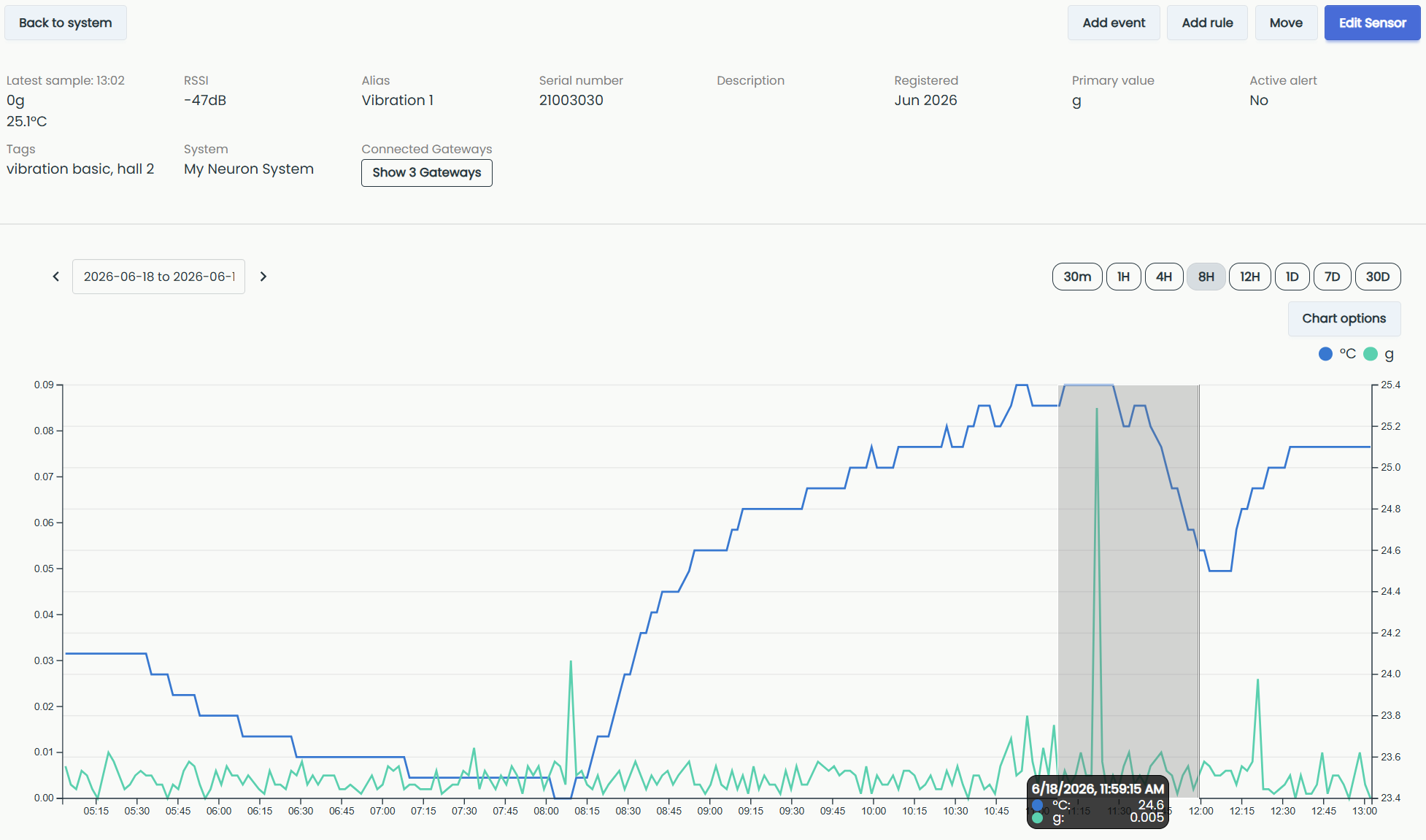This screenshot has height=840, width=1426.
Task: Select the 4H time range
Action: [x=1164, y=277]
